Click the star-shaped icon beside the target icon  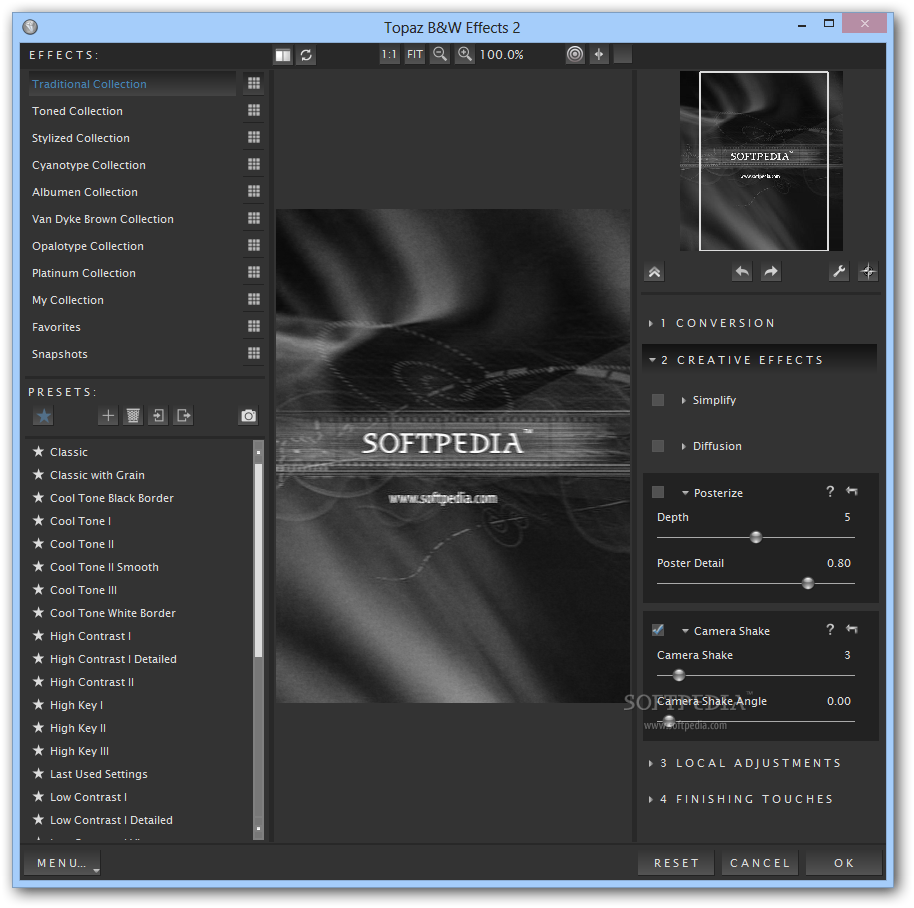(599, 54)
